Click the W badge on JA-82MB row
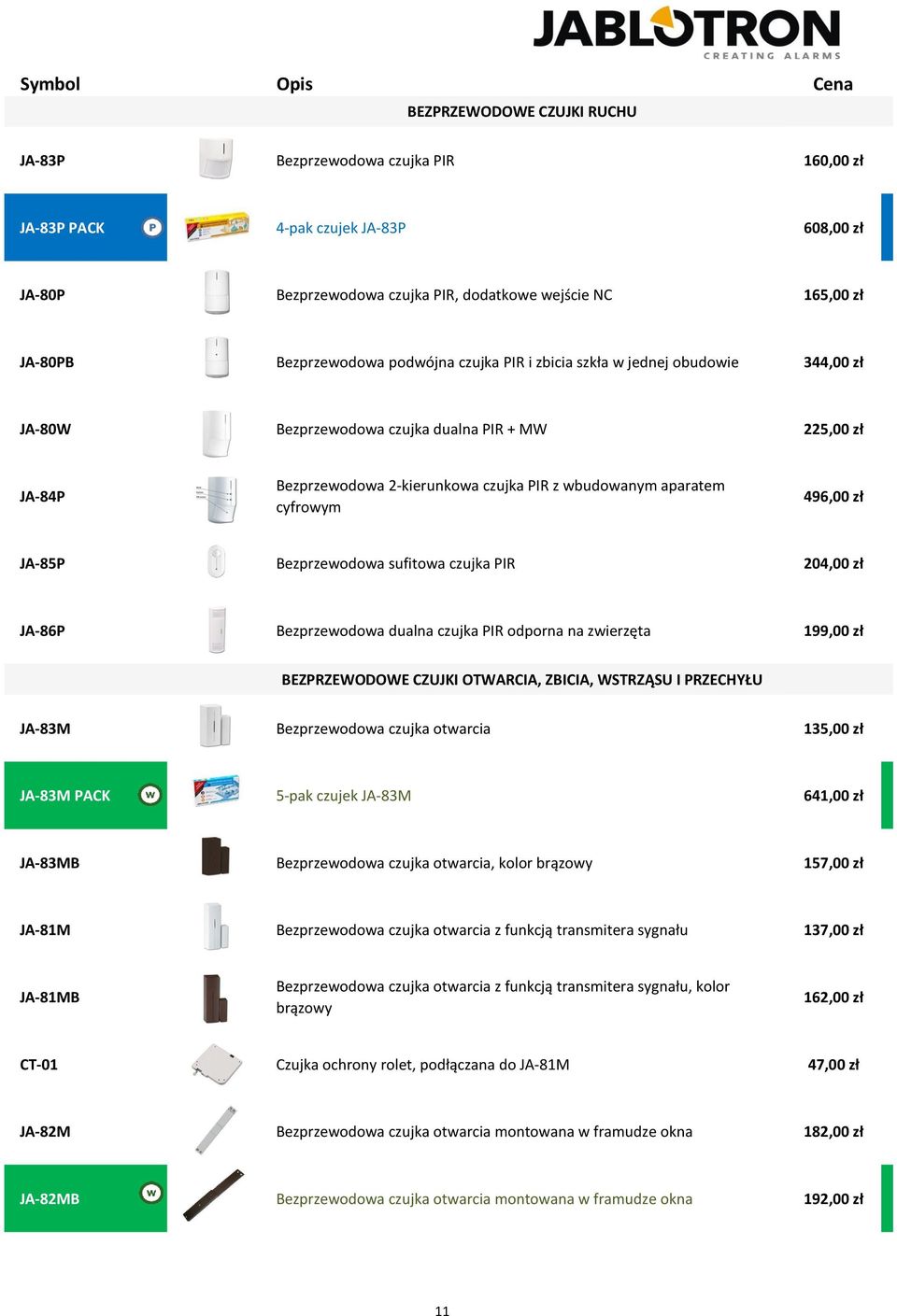Viewport: 897px width, 1316px height. point(150,1193)
